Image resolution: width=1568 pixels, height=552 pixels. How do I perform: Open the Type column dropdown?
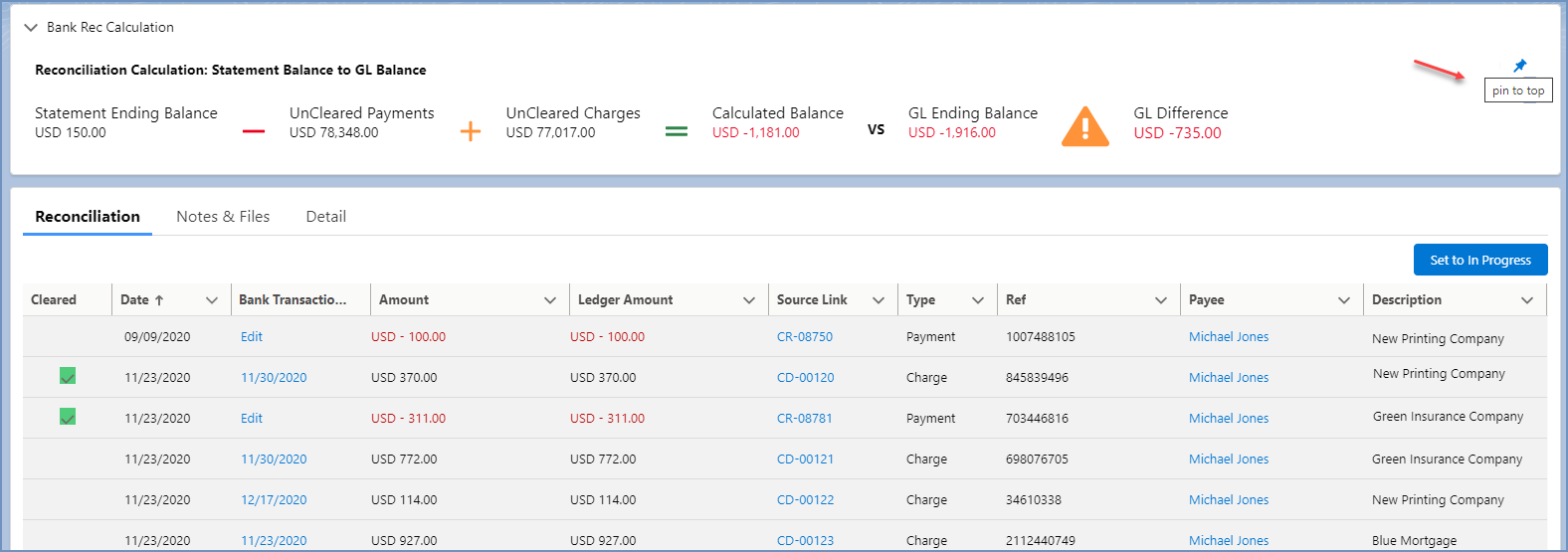click(x=978, y=300)
